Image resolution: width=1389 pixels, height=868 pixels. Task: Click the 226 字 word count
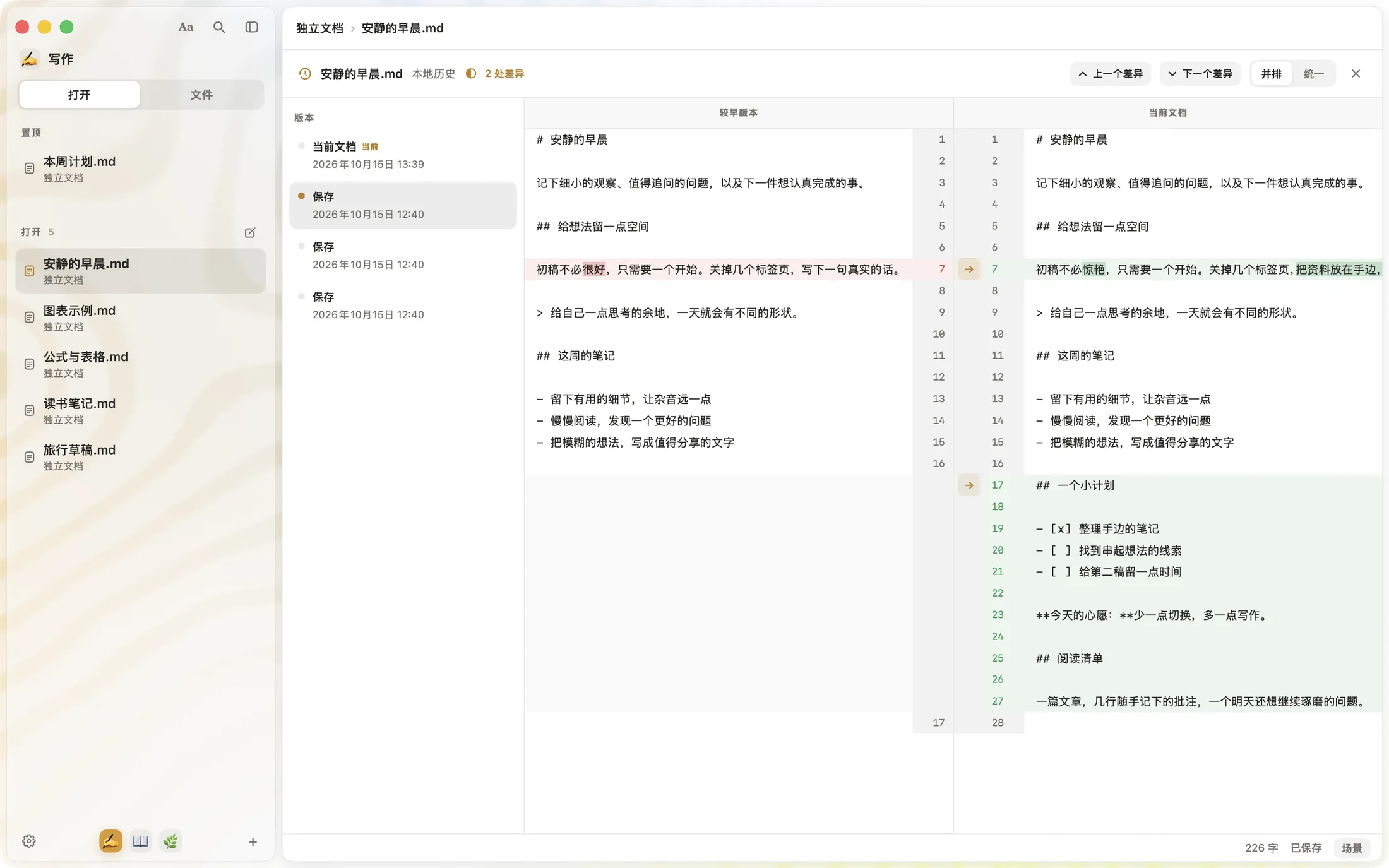click(1261, 848)
